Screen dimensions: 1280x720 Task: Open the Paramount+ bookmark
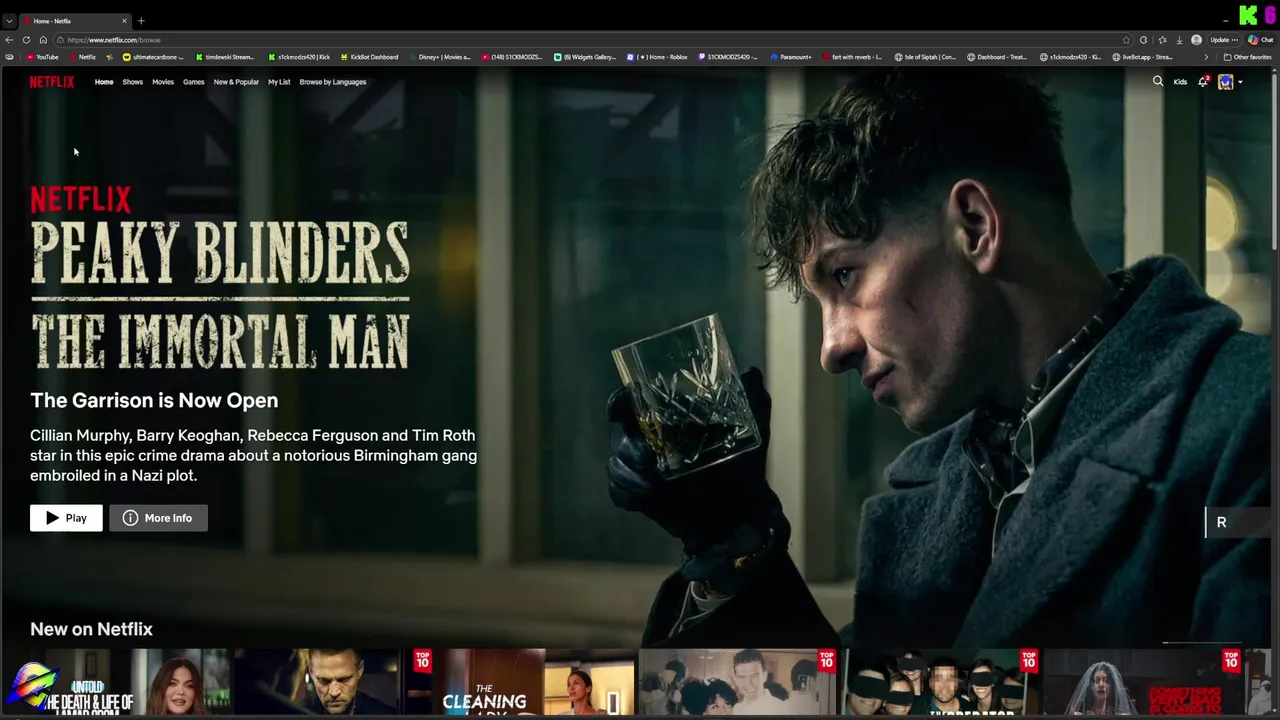pos(791,57)
